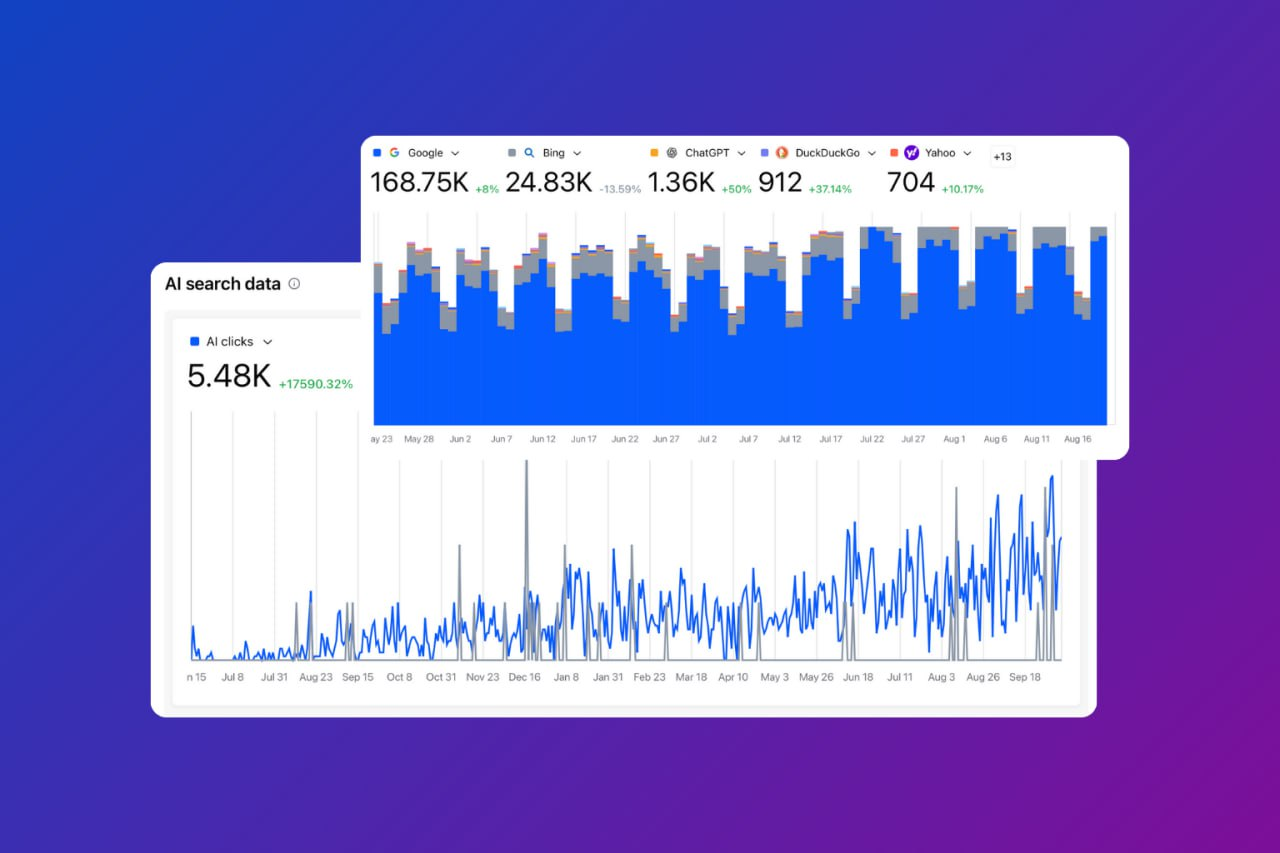Click the blue legend square beside AI clicks
The image size is (1280, 853).
click(195, 341)
